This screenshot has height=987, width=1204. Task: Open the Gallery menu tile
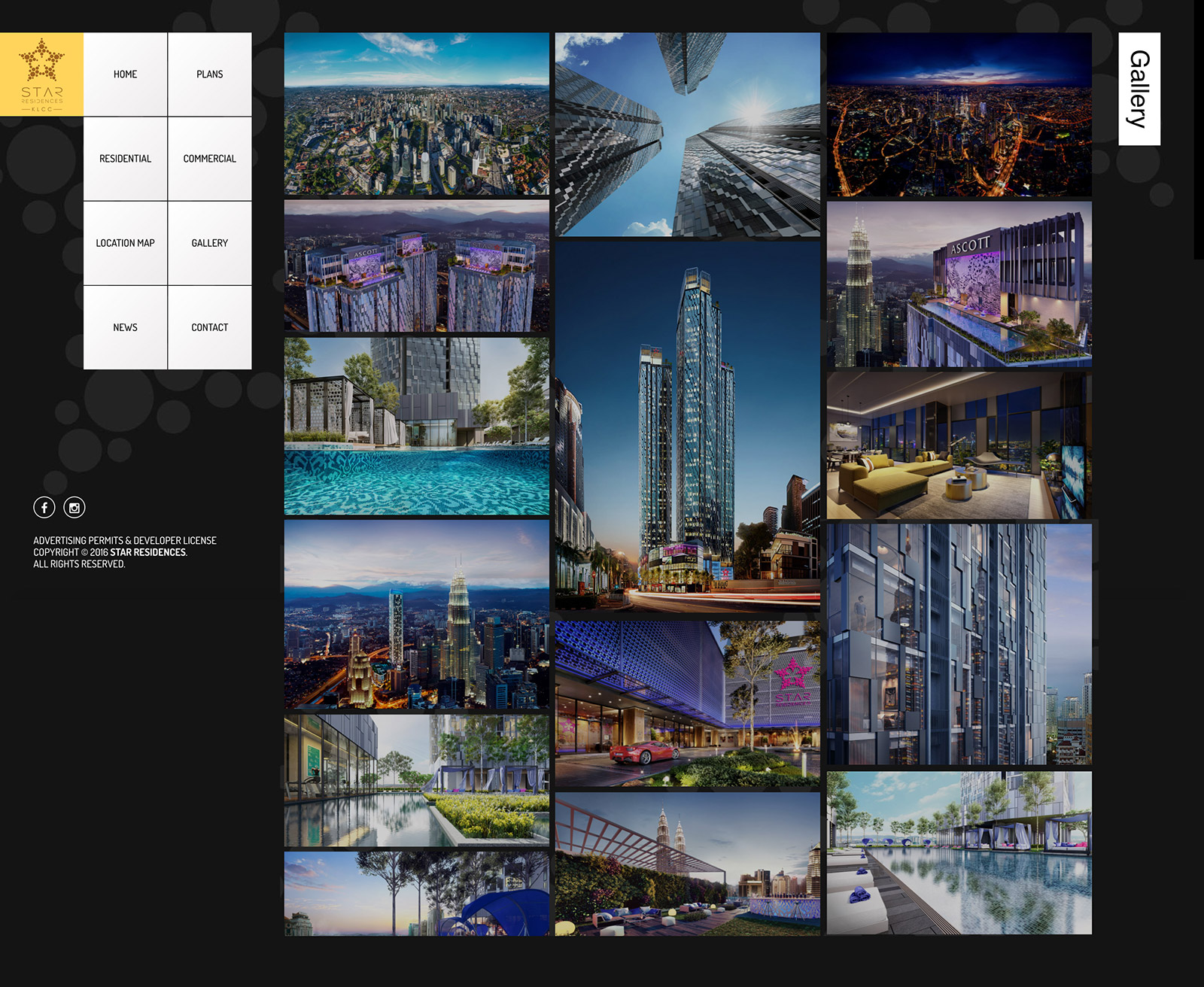click(x=210, y=243)
